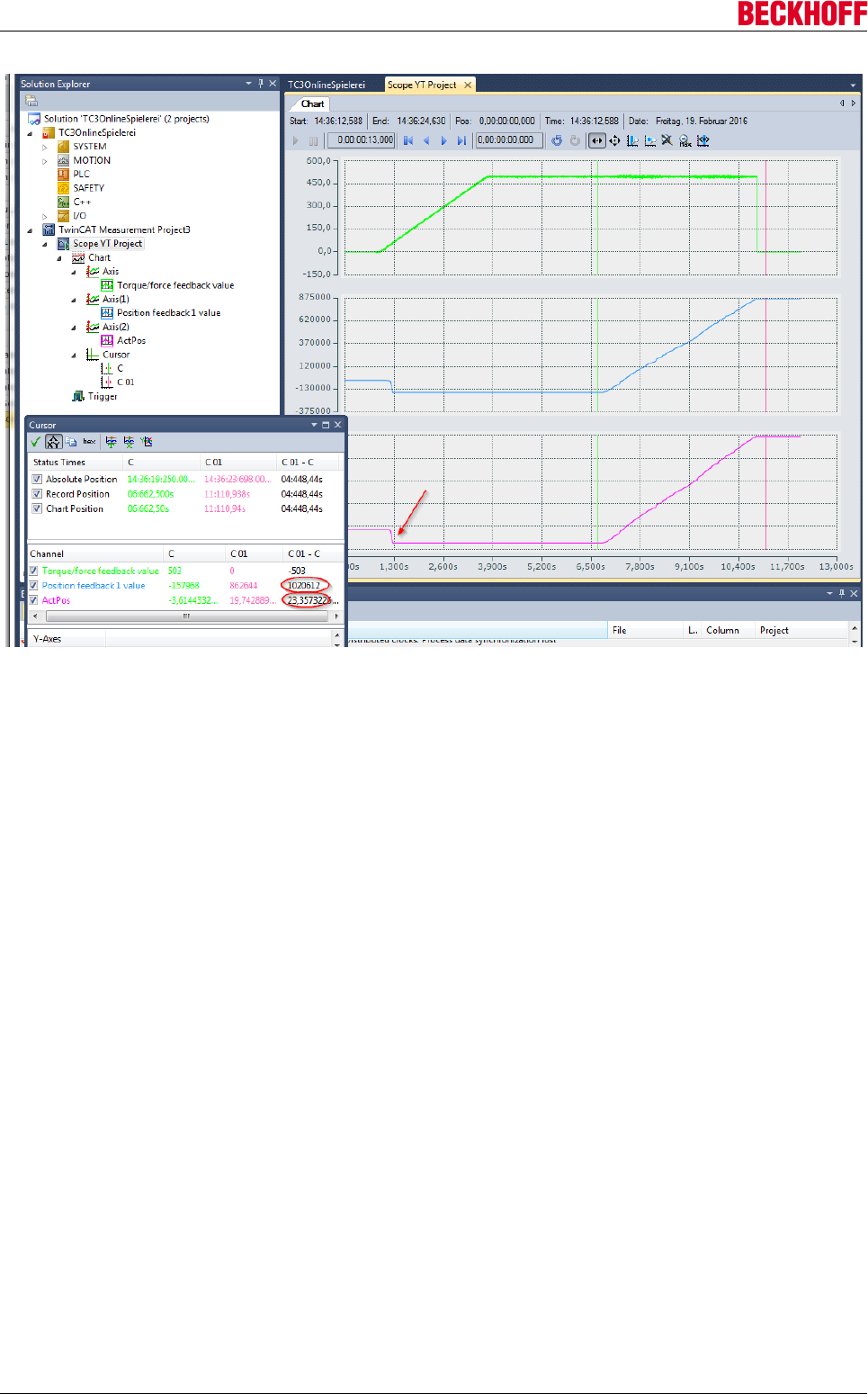Uncheck the Position feedback 1 value channel
This screenshot has height=1394, width=868.
[x=33, y=585]
